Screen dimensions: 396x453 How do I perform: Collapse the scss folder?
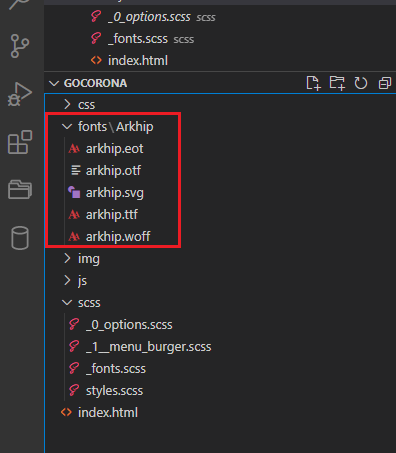220,303
